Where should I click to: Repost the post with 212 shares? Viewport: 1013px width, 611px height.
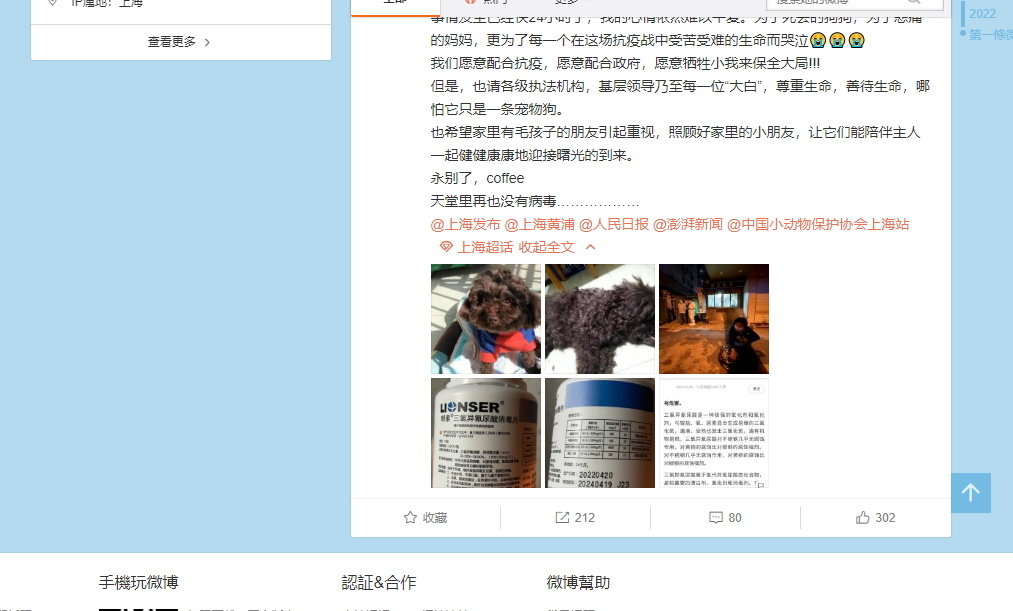pos(575,517)
